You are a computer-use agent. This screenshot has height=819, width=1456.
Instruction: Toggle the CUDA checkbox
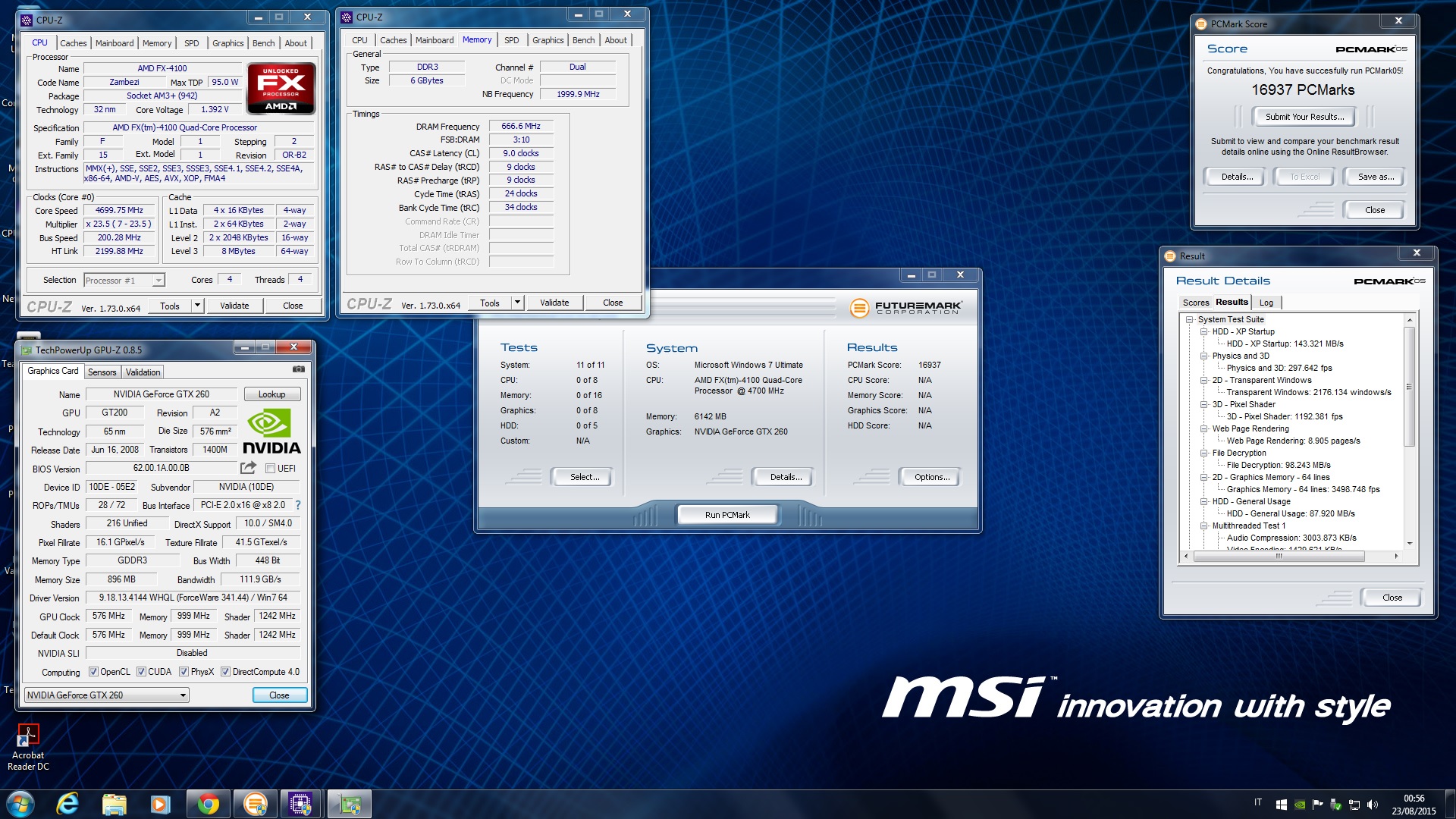(141, 672)
